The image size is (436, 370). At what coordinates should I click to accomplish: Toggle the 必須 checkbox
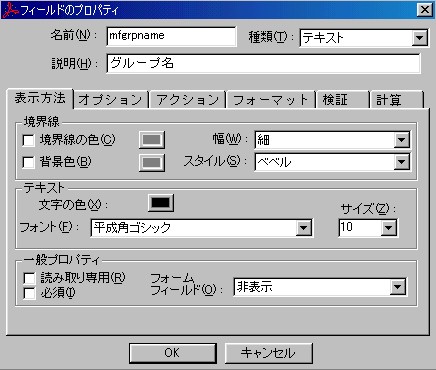29,293
